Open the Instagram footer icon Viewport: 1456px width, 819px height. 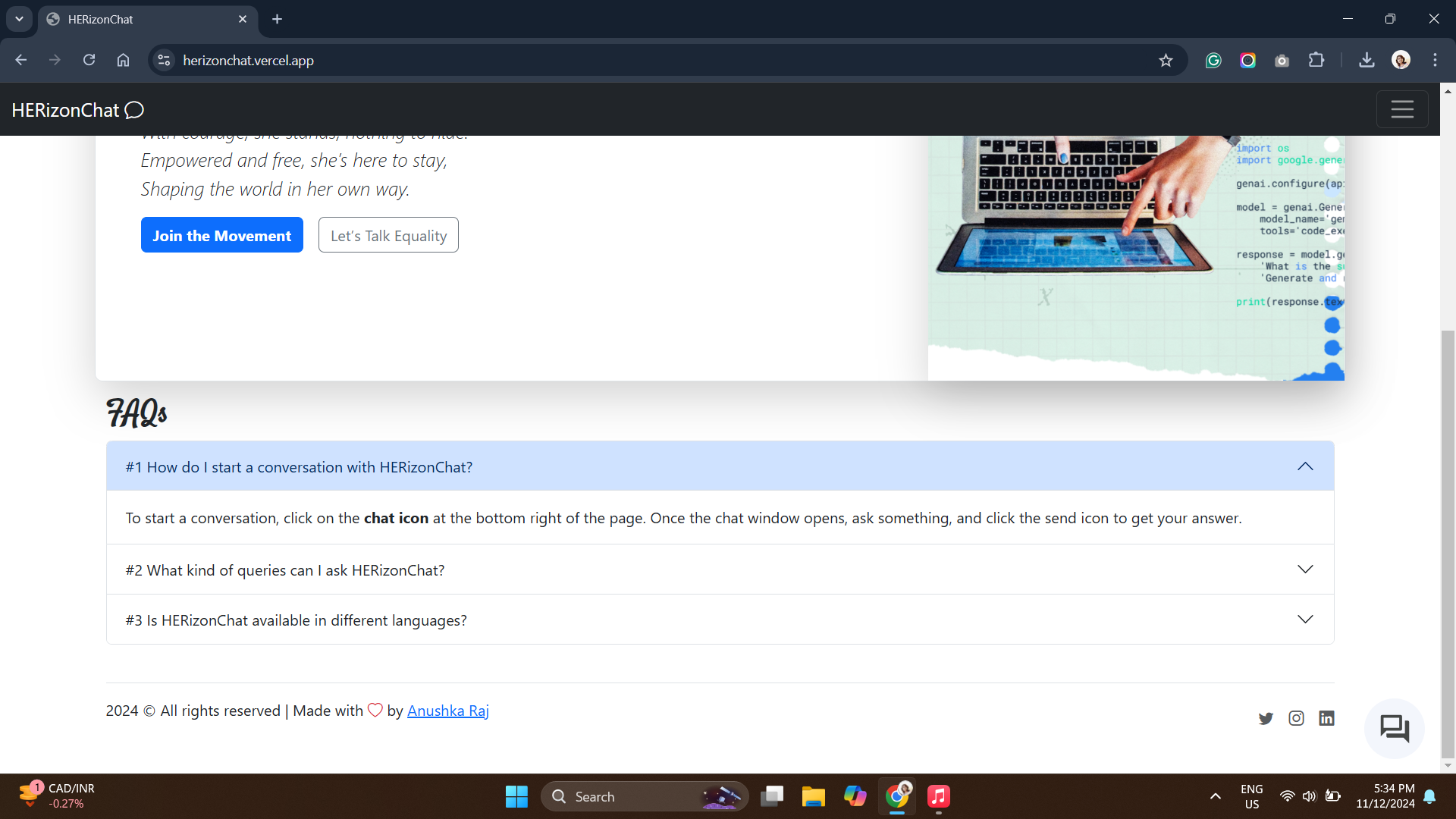tap(1296, 718)
